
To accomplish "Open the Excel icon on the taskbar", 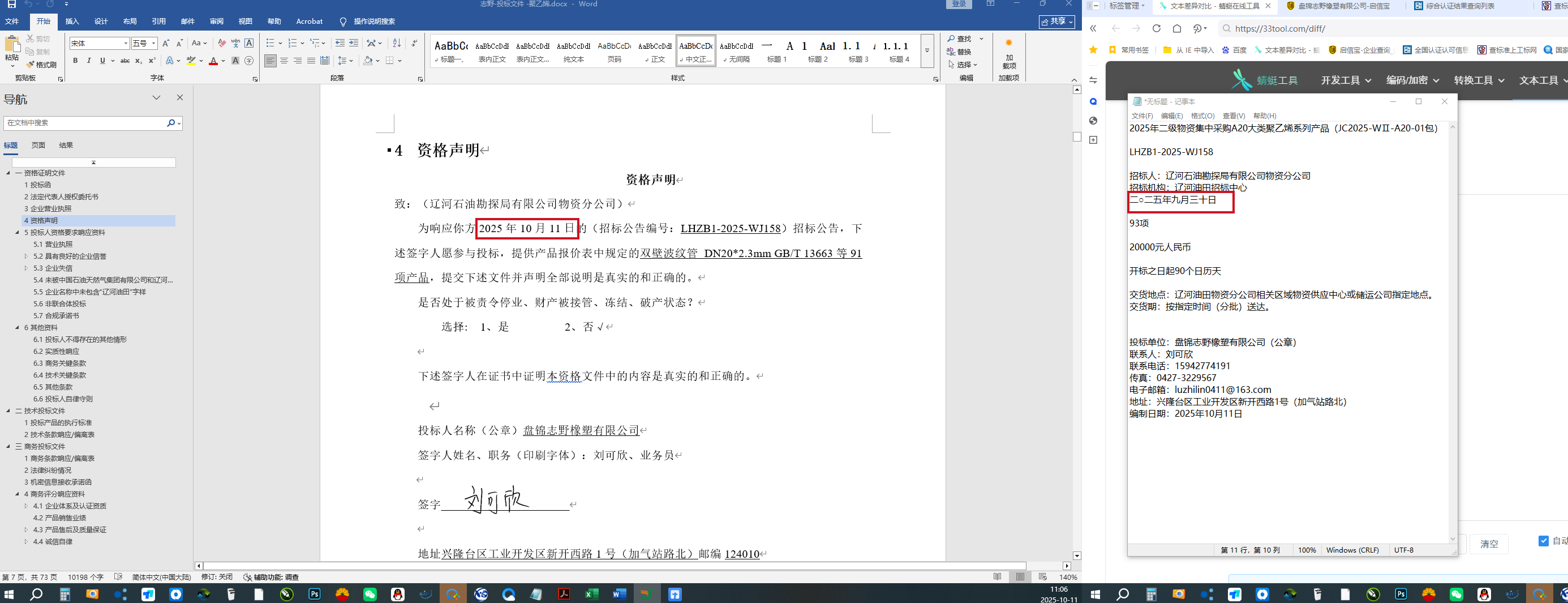I will [x=592, y=594].
